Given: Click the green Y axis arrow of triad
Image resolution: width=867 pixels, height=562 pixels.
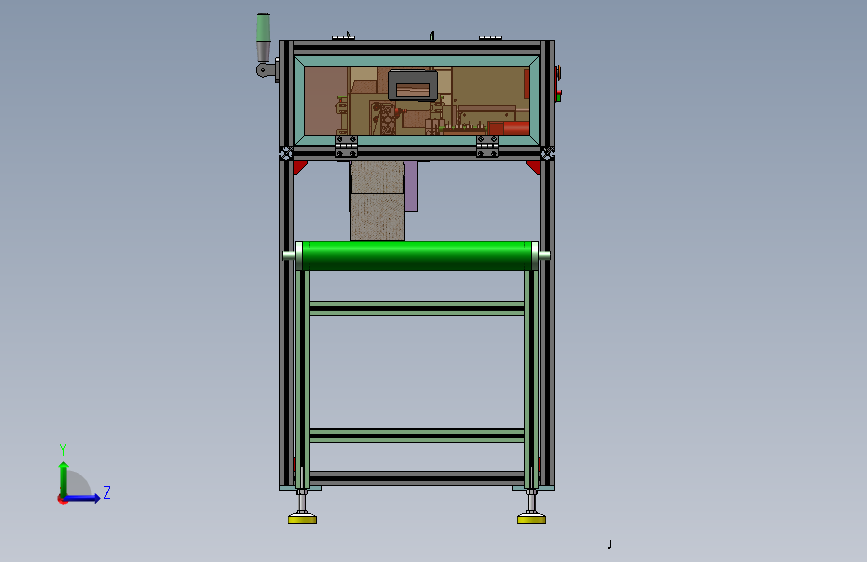Looking at the screenshot, I should 64,478.
